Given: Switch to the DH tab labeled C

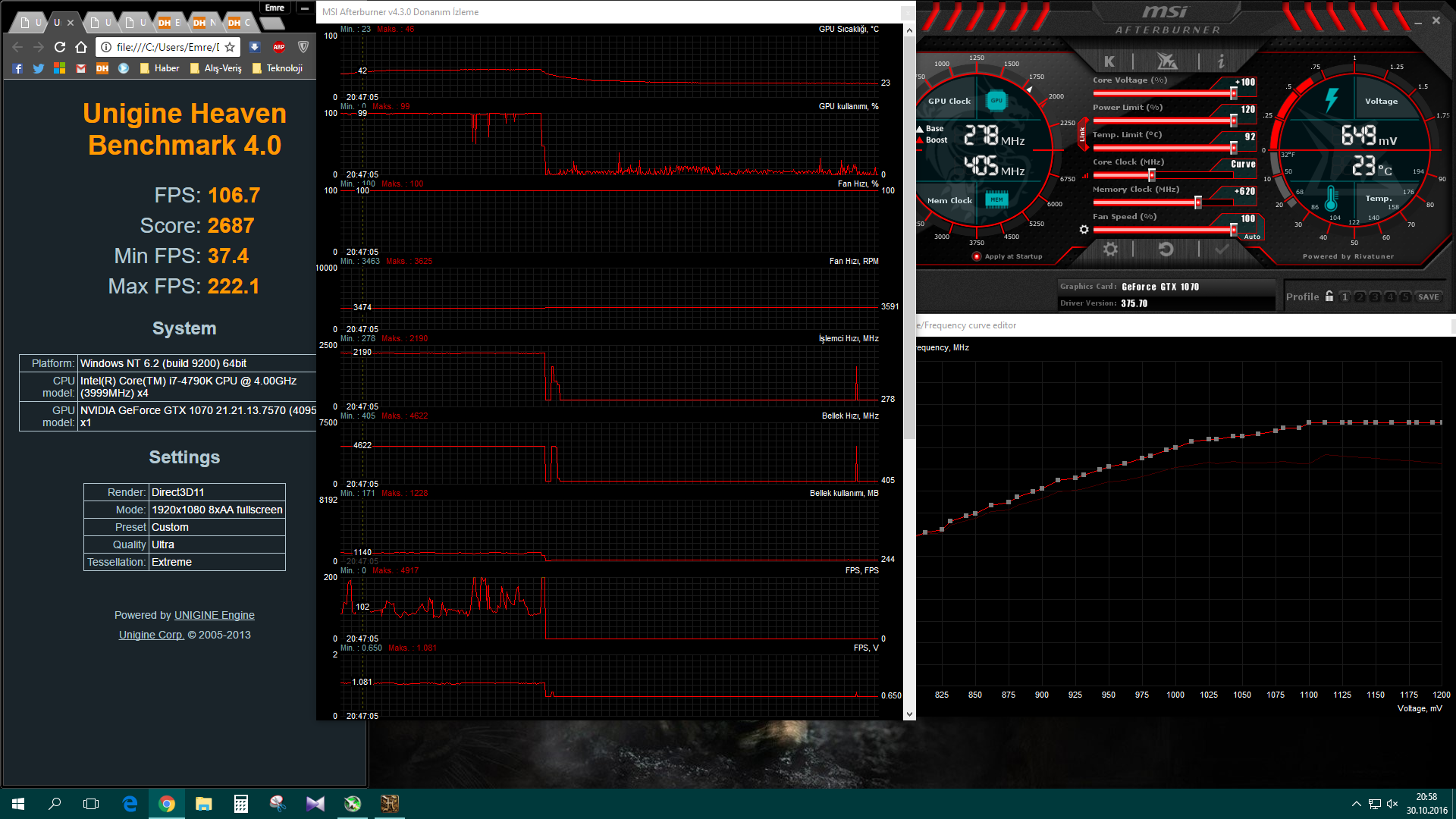Looking at the screenshot, I should click(x=240, y=23).
